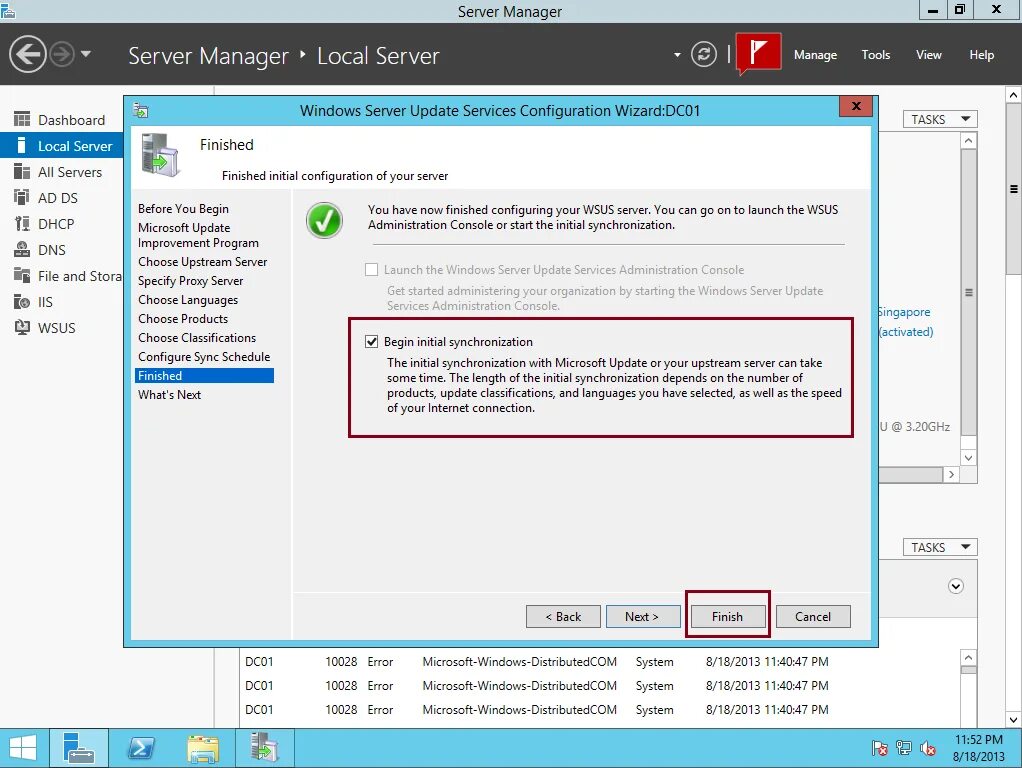The image size is (1022, 768).
Task: Click the Singapore time zone link
Action: point(905,312)
